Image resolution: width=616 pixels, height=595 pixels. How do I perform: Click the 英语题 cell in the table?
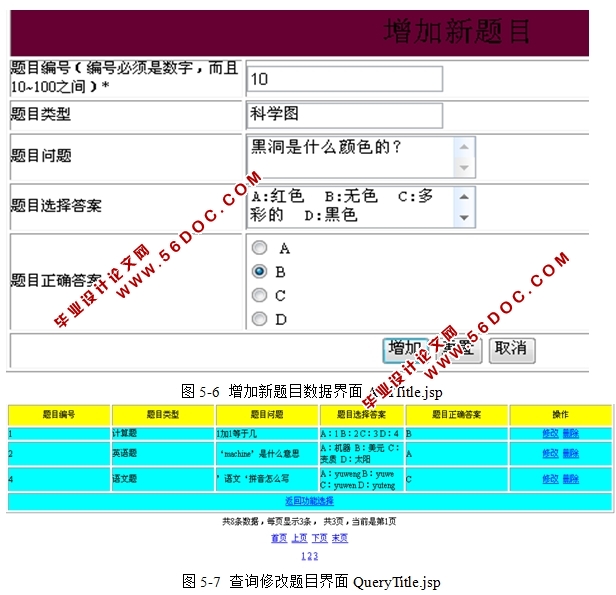(x=163, y=453)
